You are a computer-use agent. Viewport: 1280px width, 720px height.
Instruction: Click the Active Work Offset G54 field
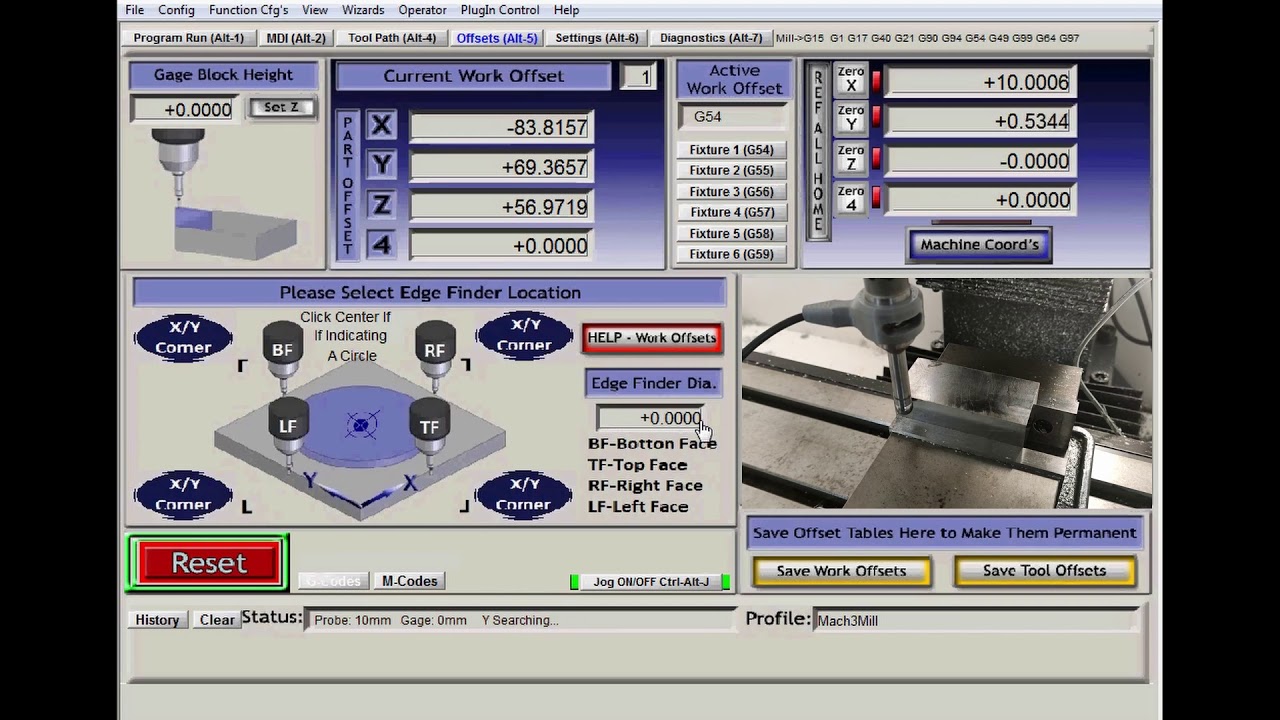click(x=734, y=117)
